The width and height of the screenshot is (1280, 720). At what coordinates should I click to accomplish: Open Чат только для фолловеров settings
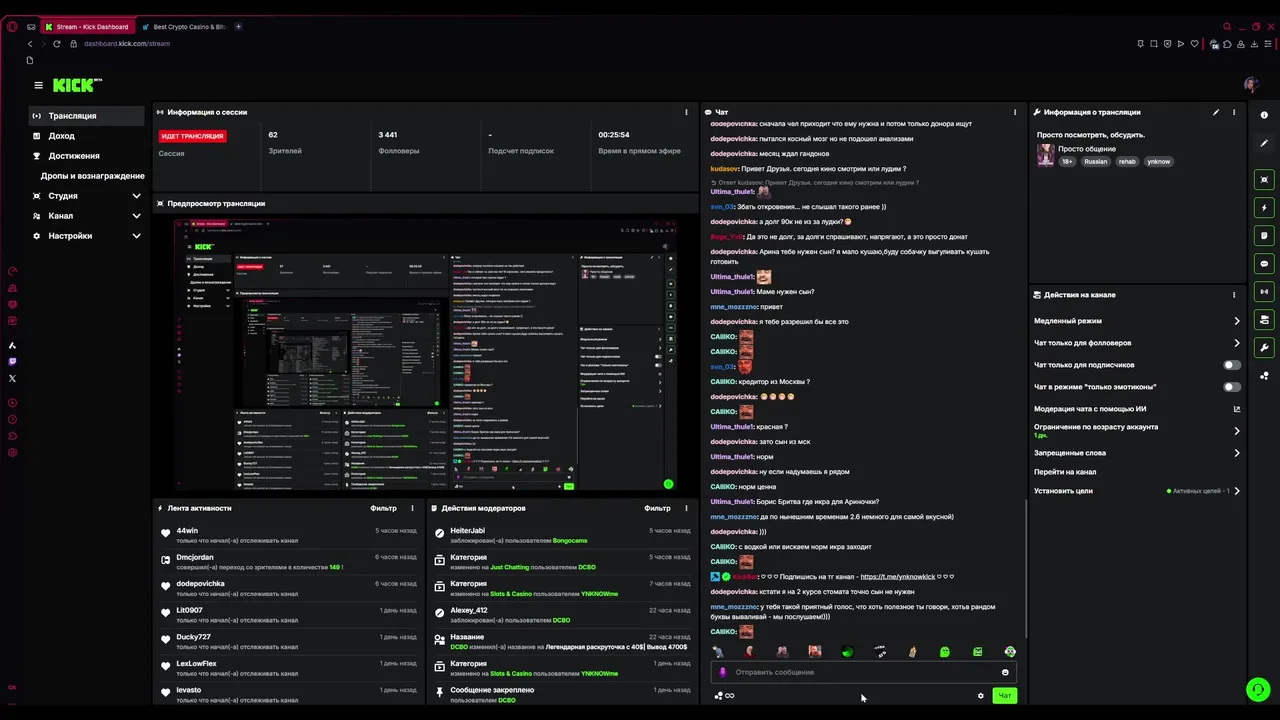tap(1137, 343)
